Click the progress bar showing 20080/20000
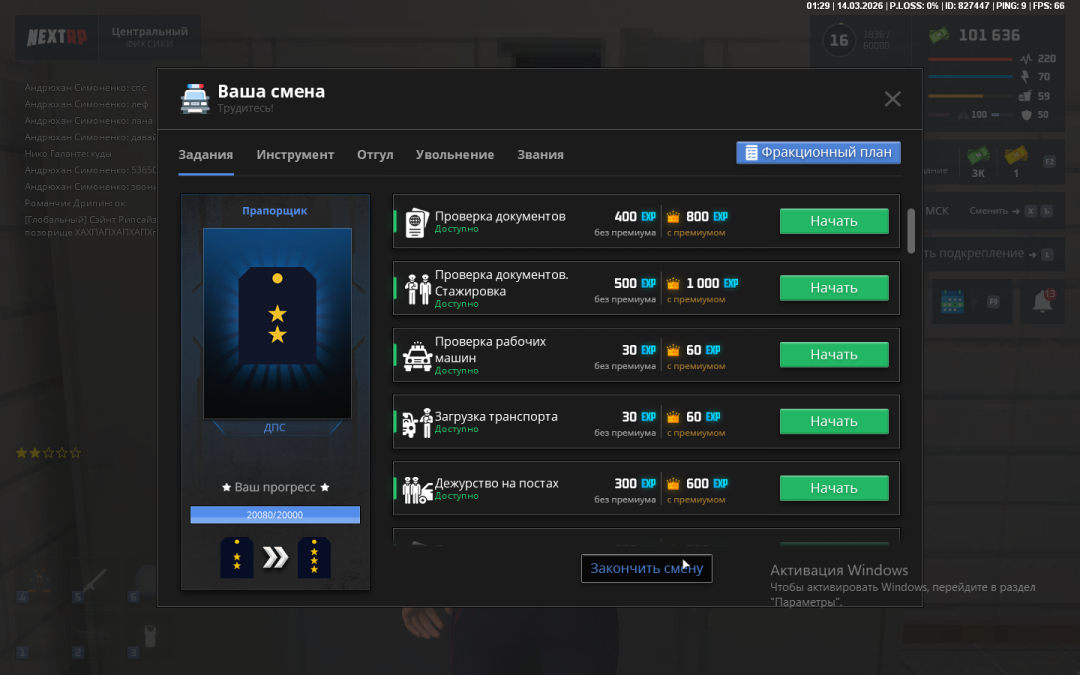This screenshot has height=675, width=1080. point(275,515)
